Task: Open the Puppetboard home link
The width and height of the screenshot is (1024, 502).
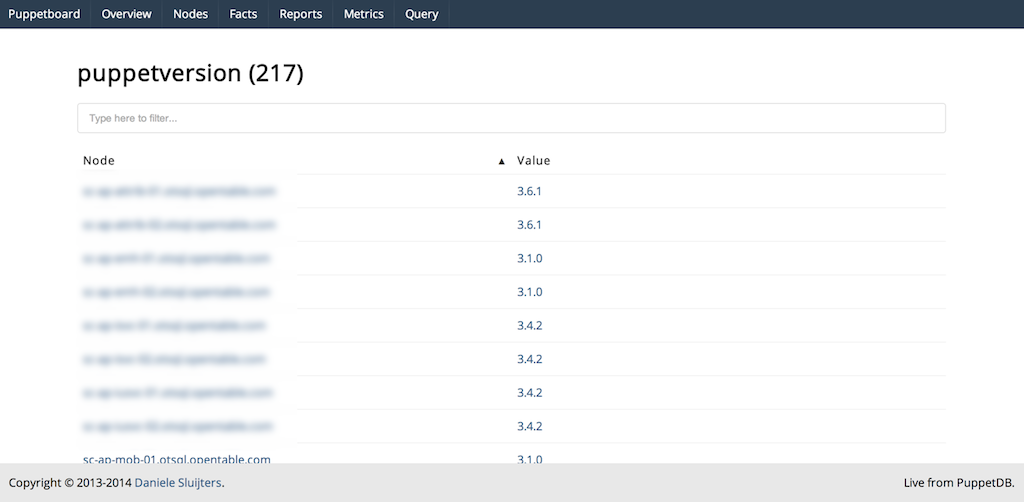Action: pyautogui.click(x=44, y=14)
